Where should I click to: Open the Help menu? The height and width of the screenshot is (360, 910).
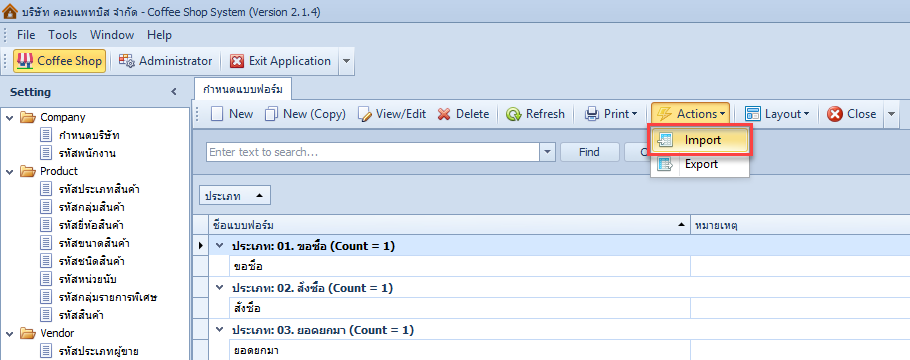pos(159,35)
